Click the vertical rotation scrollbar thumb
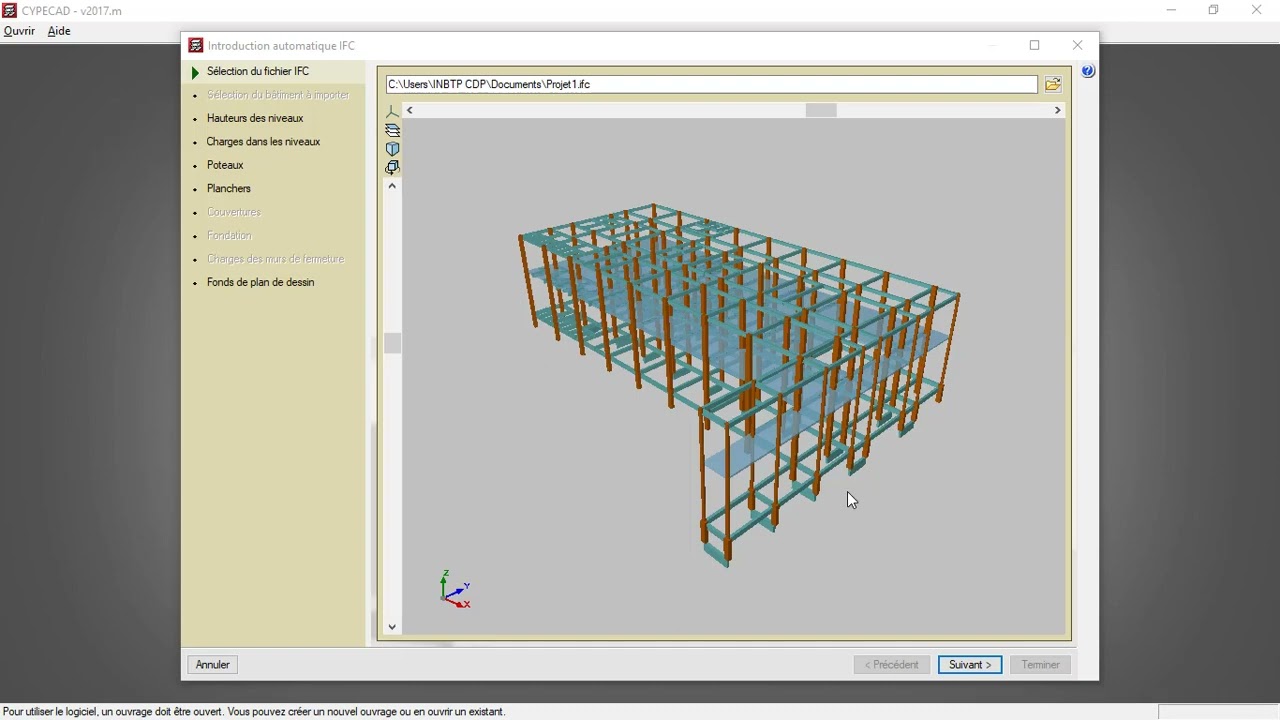This screenshot has width=1280, height=720. [x=392, y=343]
